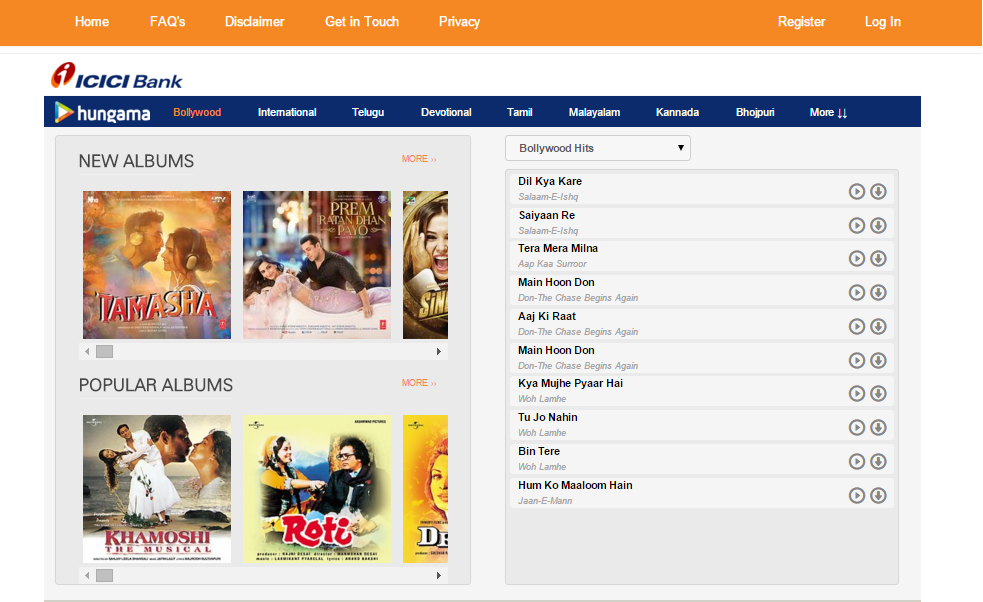The image size is (983, 602).
Task: Click the song title Tu Jo Nahin
Action: [x=547, y=417]
